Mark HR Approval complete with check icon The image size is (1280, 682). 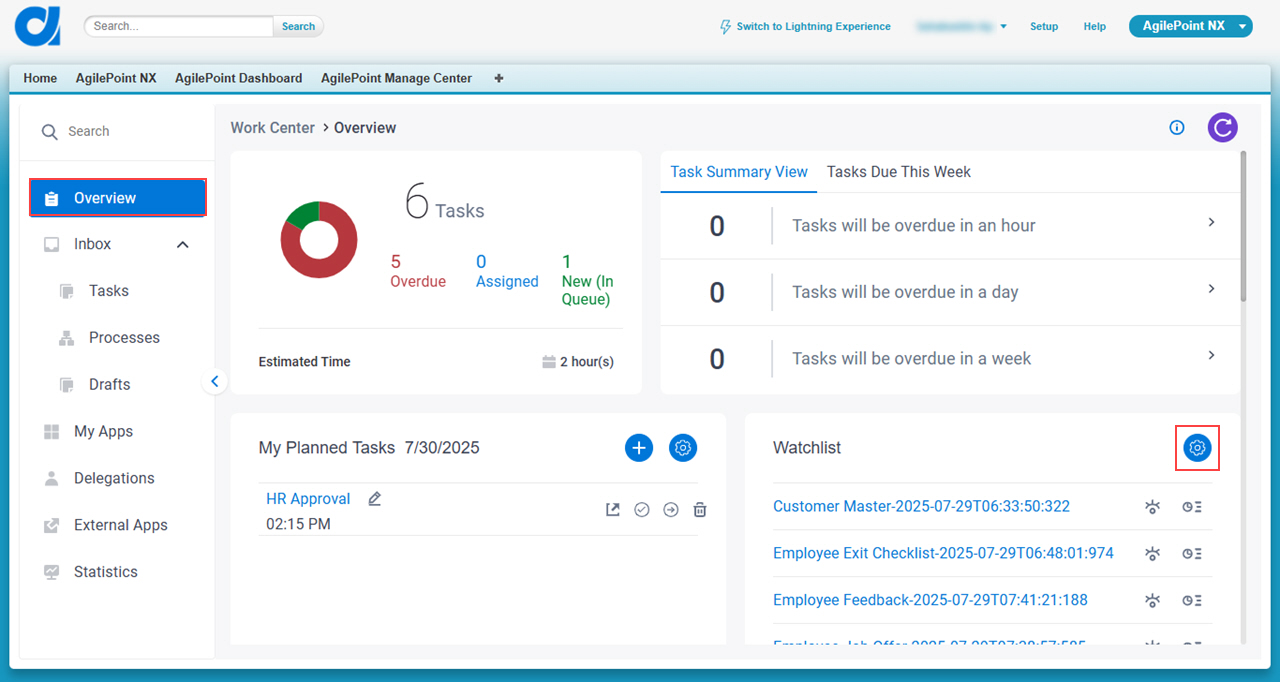(x=642, y=510)
